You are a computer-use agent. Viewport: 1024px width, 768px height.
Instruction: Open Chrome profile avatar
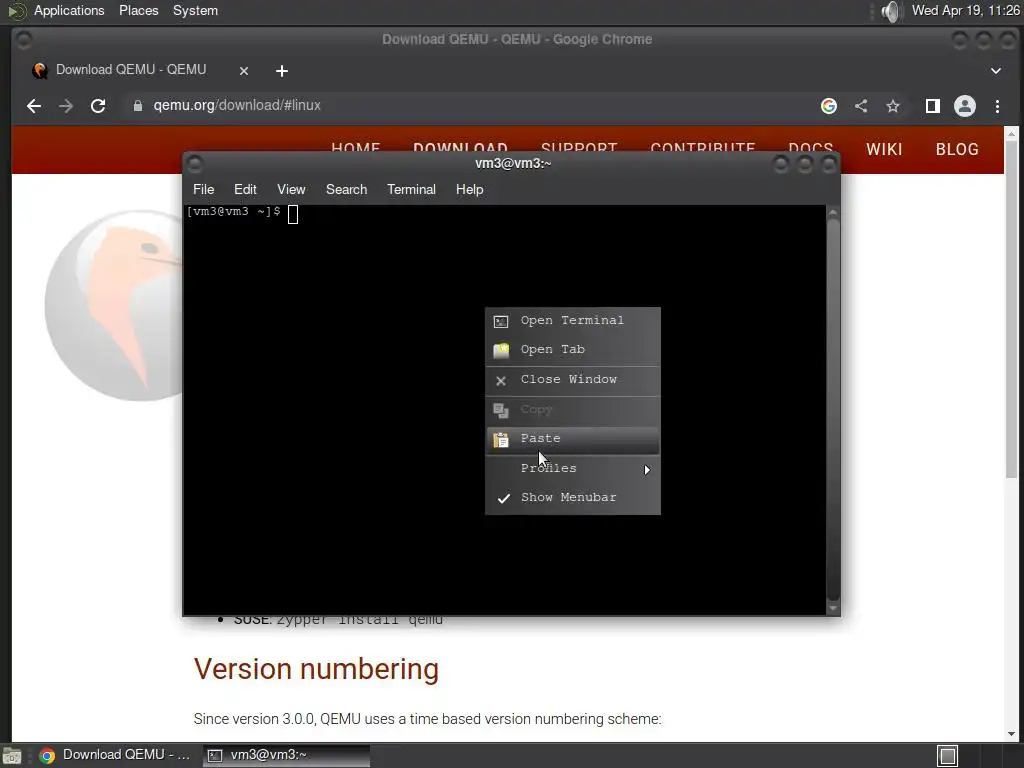coord(965,106)
